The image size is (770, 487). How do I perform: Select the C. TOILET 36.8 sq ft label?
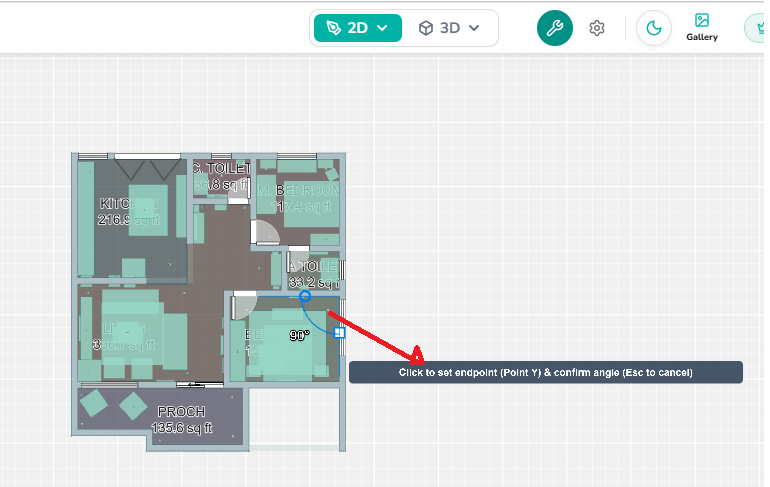point(221,176)
